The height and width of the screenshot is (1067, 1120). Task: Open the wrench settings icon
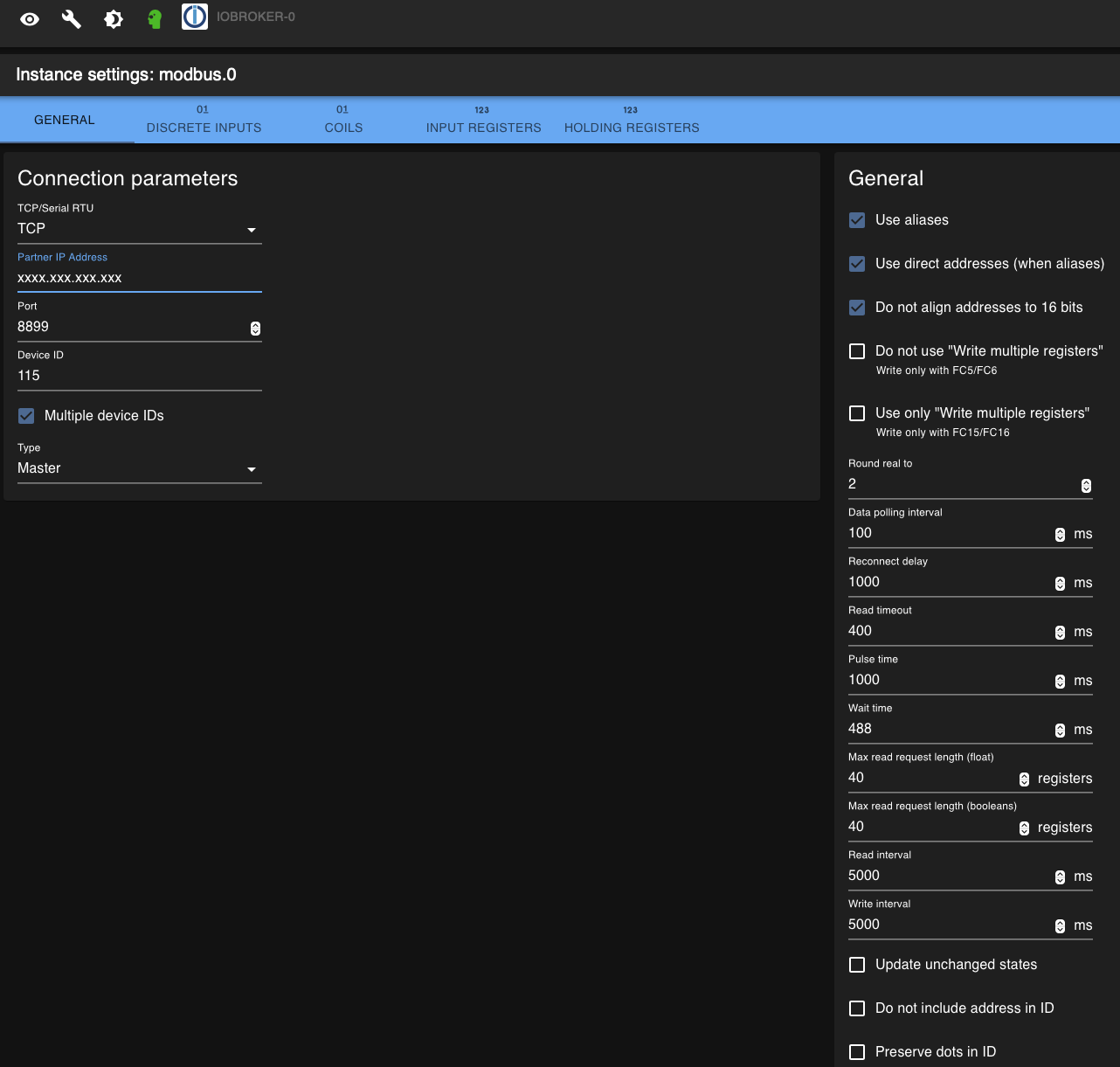pyautogui.click(x=72, y=19)
